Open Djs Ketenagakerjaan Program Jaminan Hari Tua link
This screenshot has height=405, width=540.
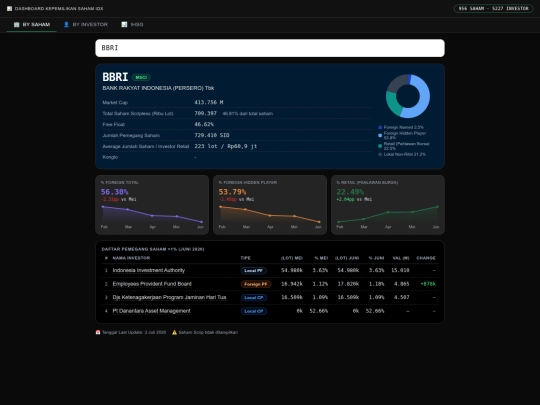(x=169, y=297)
